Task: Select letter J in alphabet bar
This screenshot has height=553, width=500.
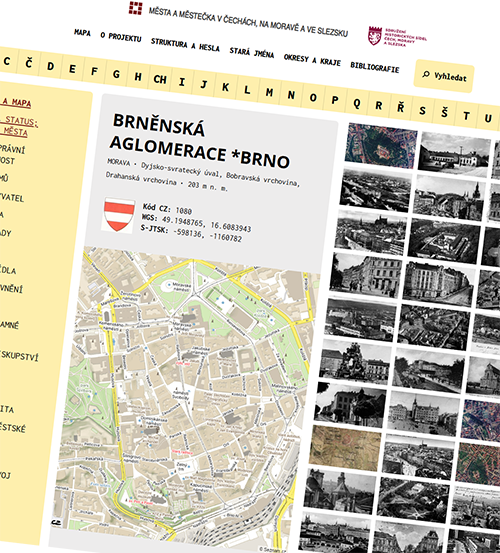Action: point(203,84)
